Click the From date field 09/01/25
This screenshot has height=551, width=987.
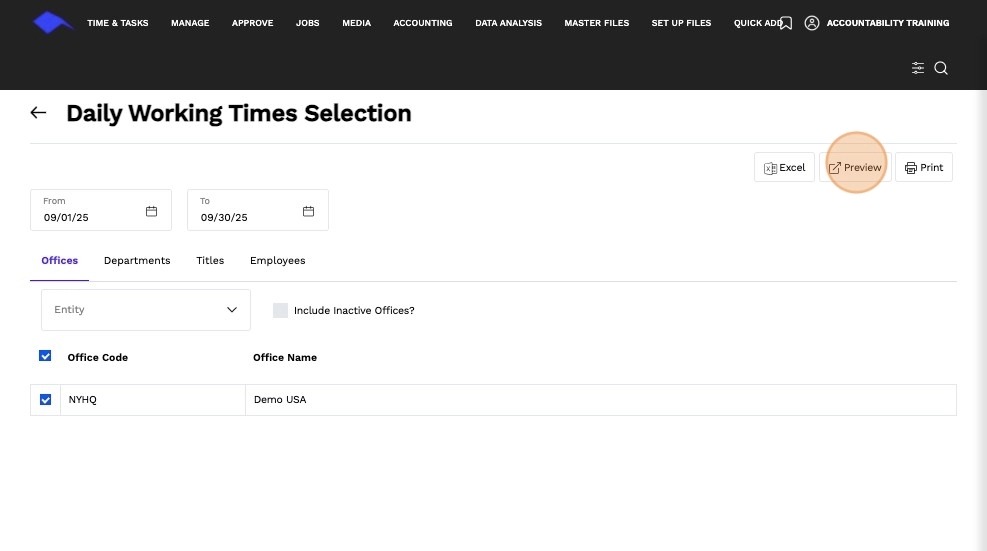pos(101,210)
